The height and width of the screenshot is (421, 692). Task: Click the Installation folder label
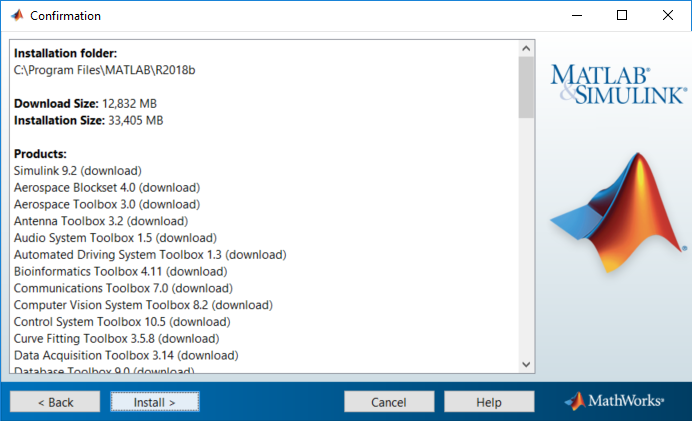(65, 53)
